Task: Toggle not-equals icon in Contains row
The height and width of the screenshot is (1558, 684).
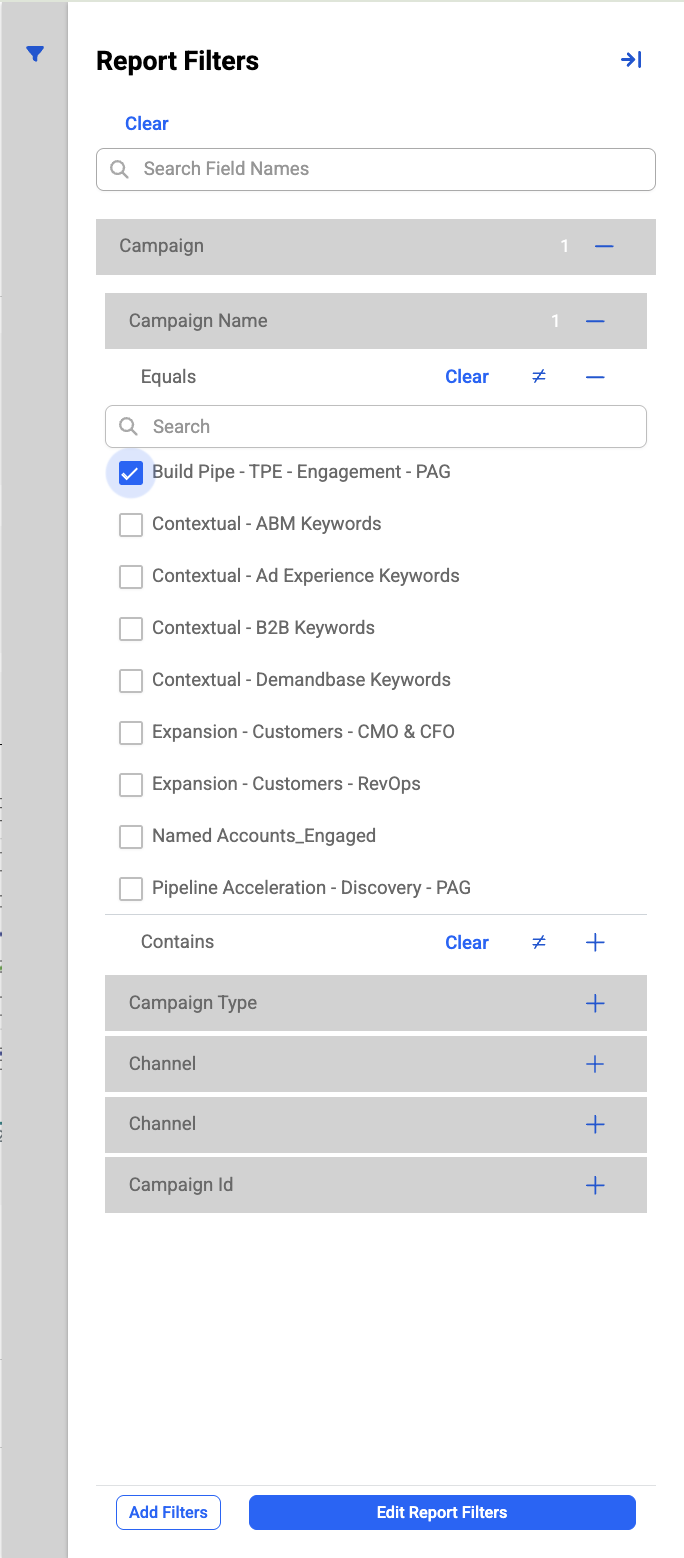Action: (x=539, y=942)
